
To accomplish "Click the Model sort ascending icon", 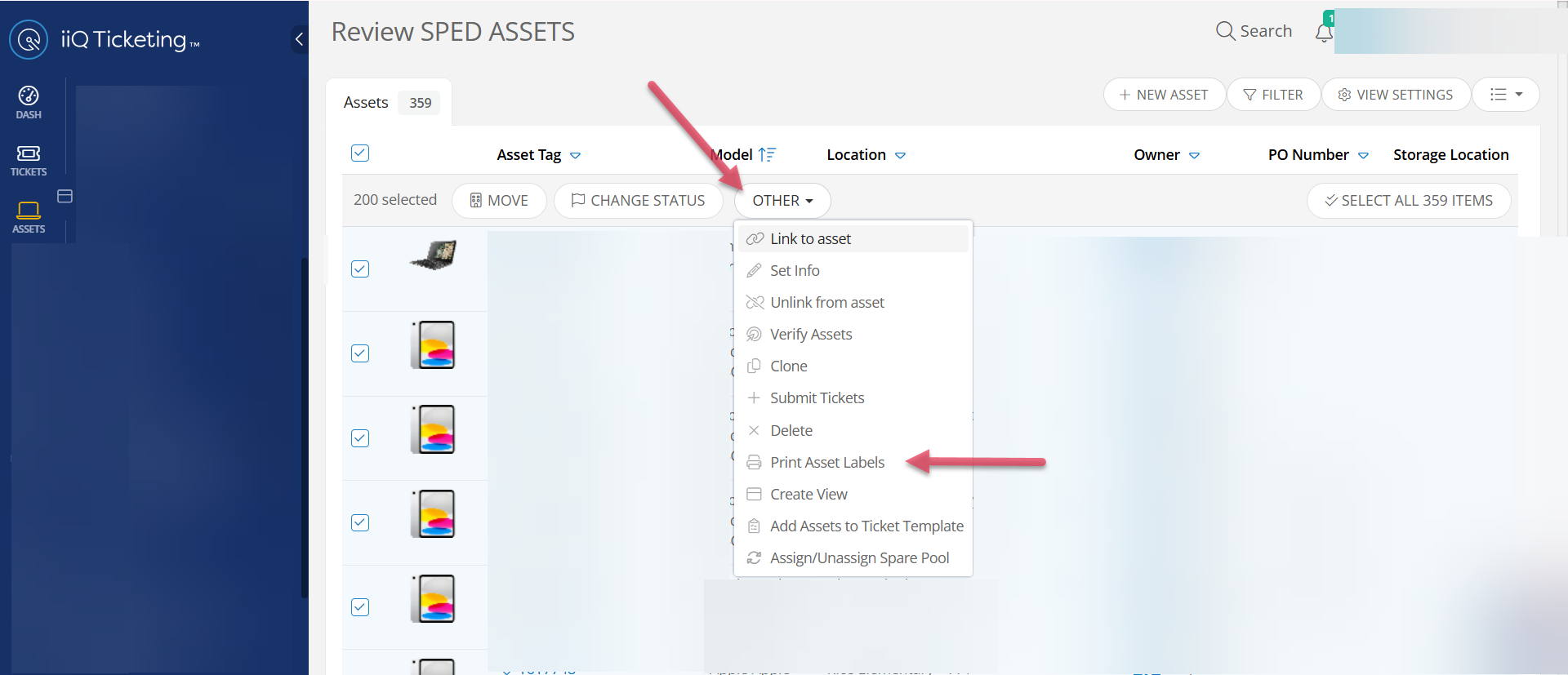I will coord(767,154).
